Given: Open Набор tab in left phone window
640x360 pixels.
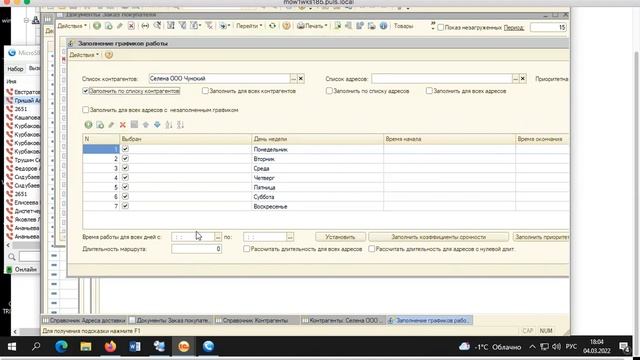Looking at the screenshot, I should (16, 69).
